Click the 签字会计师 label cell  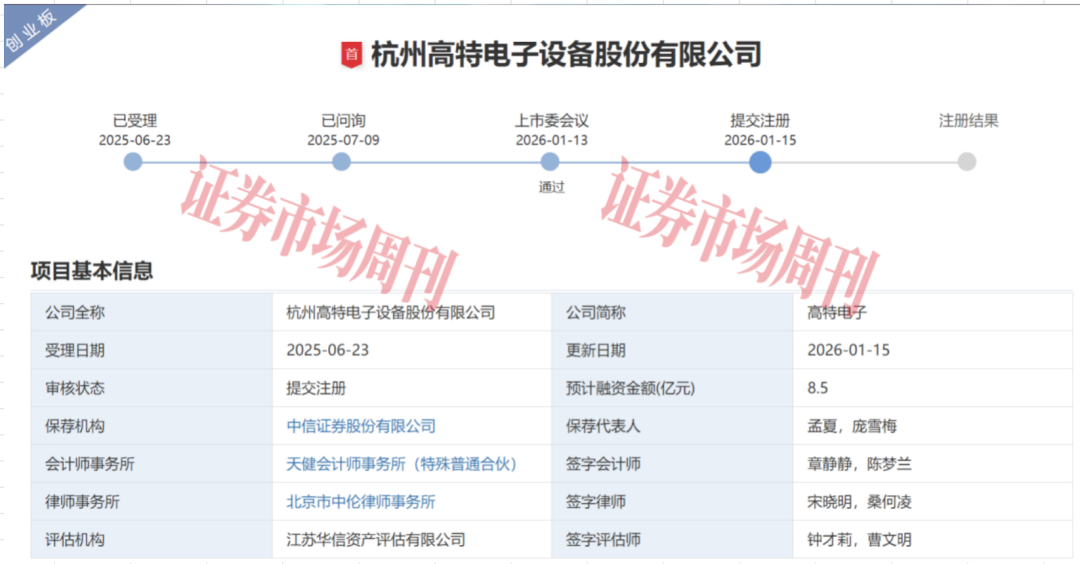[x=672, y=464]
